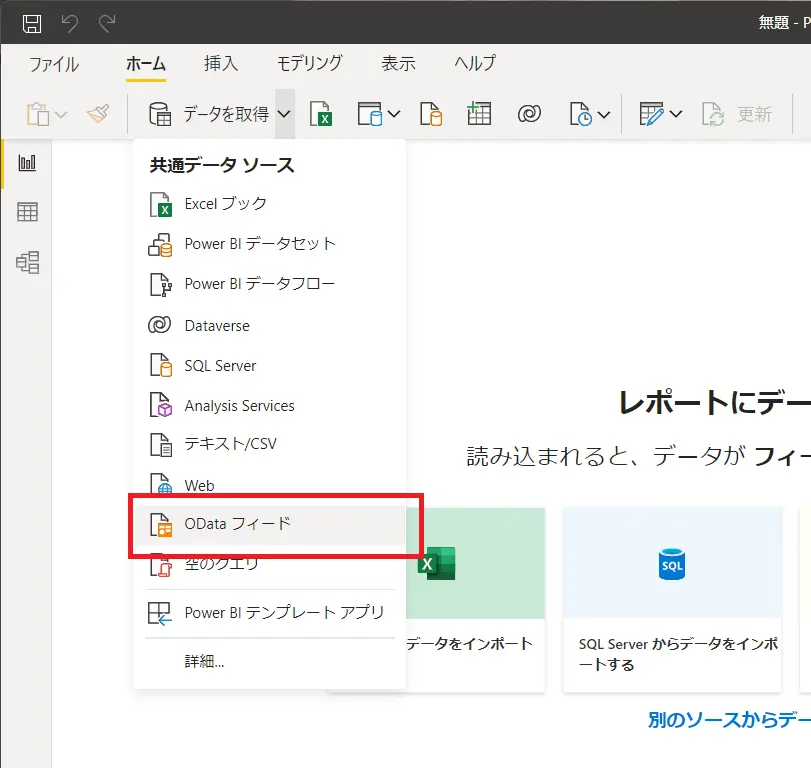Viewport: 811px width, 768px height.
Task: Click the Excel workbook icon in ribbon
Action: pos(321,114)
